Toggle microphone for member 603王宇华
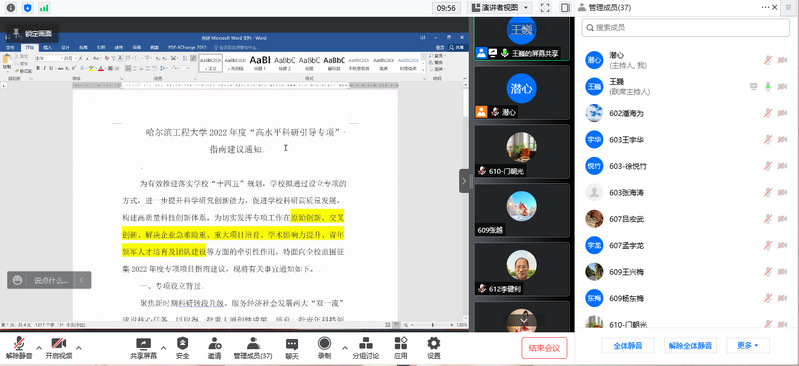 click(x=768, y=140)
